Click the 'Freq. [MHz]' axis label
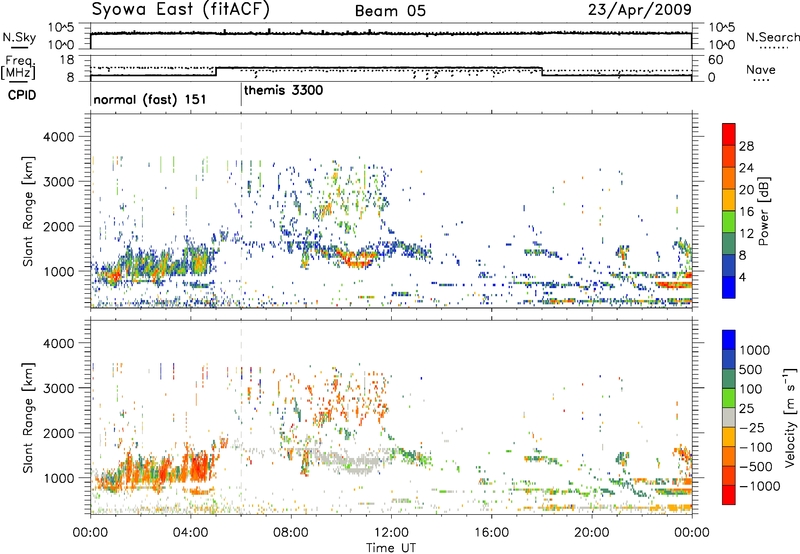The height and width of the screenshot is (554, 800). click(18, 67)
